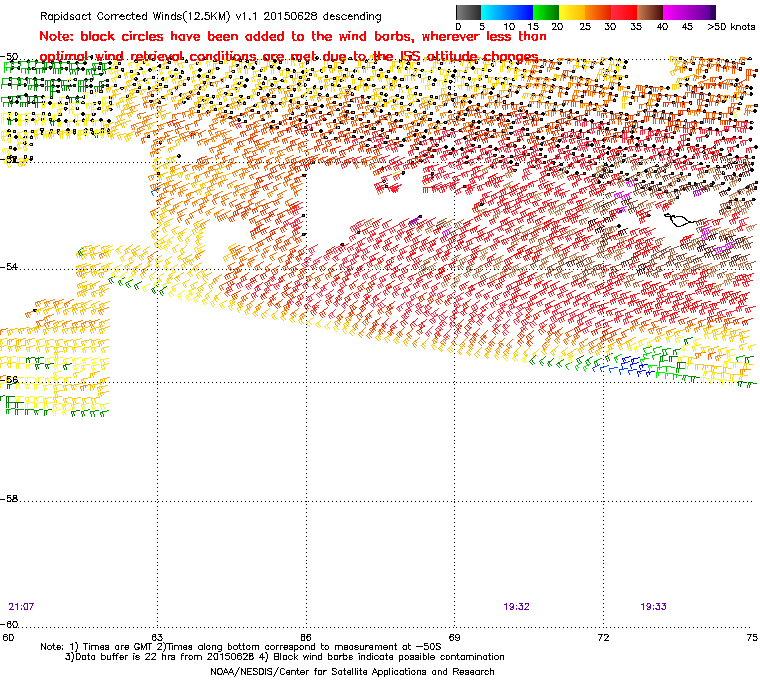Click the red 'Note: black circles' warning line
This screenshot has height=688, width=760.
[x=293, y=36]
